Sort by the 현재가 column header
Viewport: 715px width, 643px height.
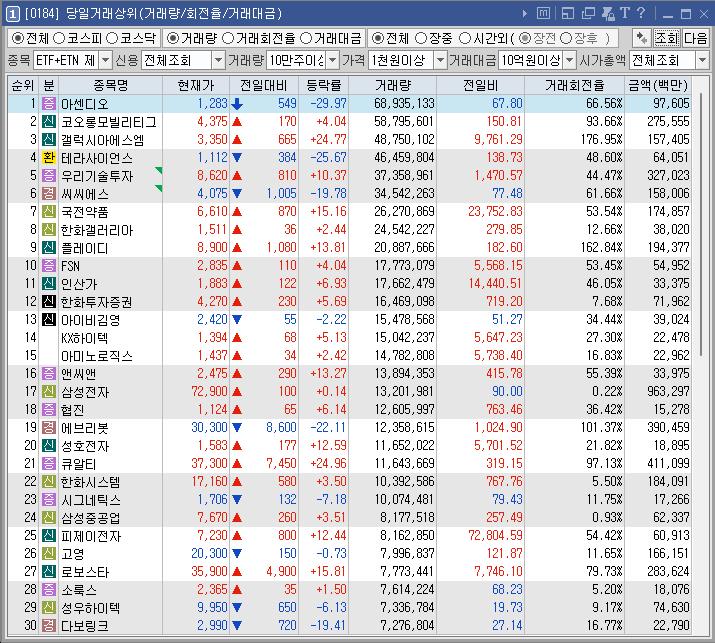tap(196, 85)
